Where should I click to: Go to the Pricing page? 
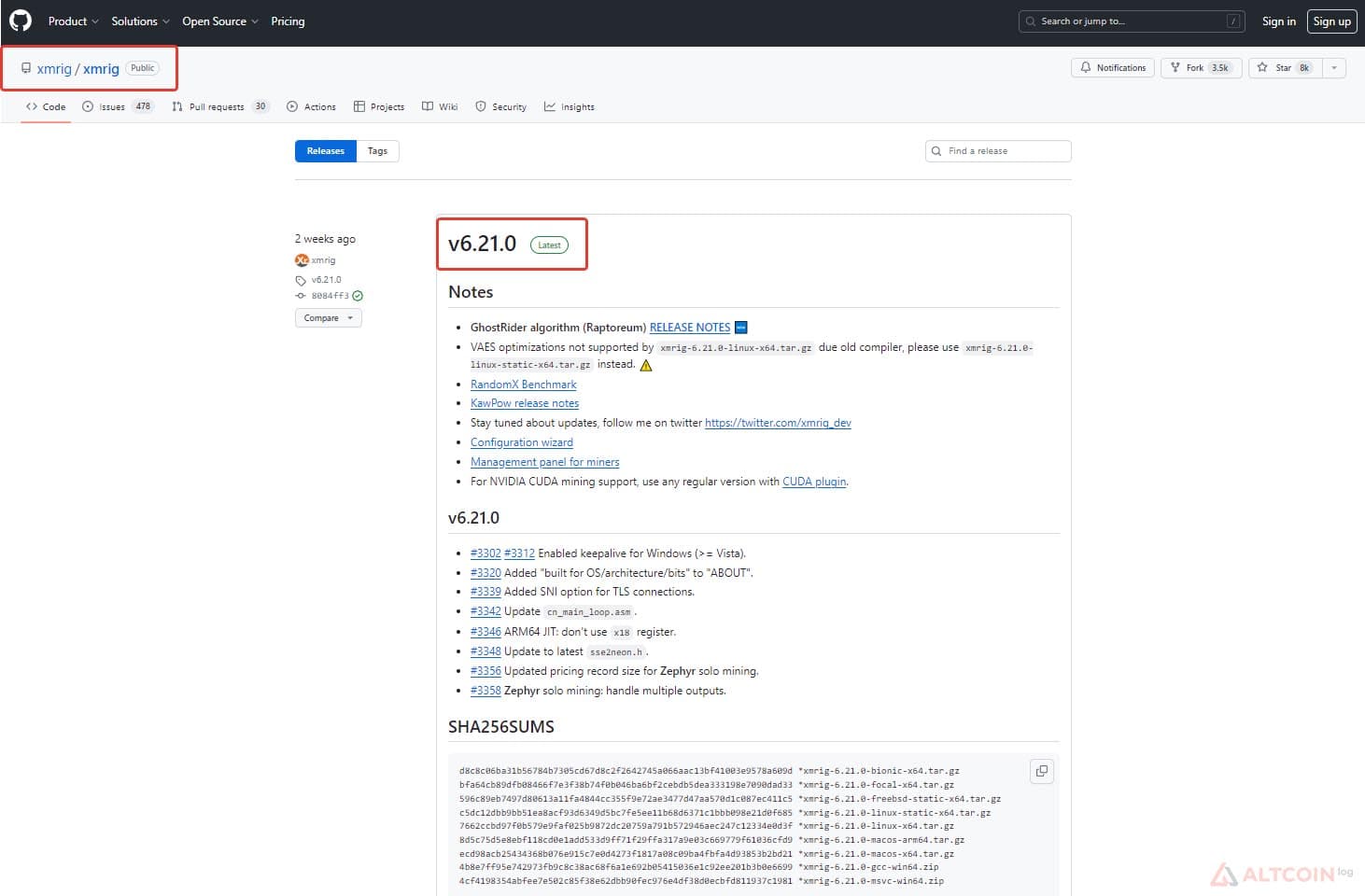coord(288,21)
